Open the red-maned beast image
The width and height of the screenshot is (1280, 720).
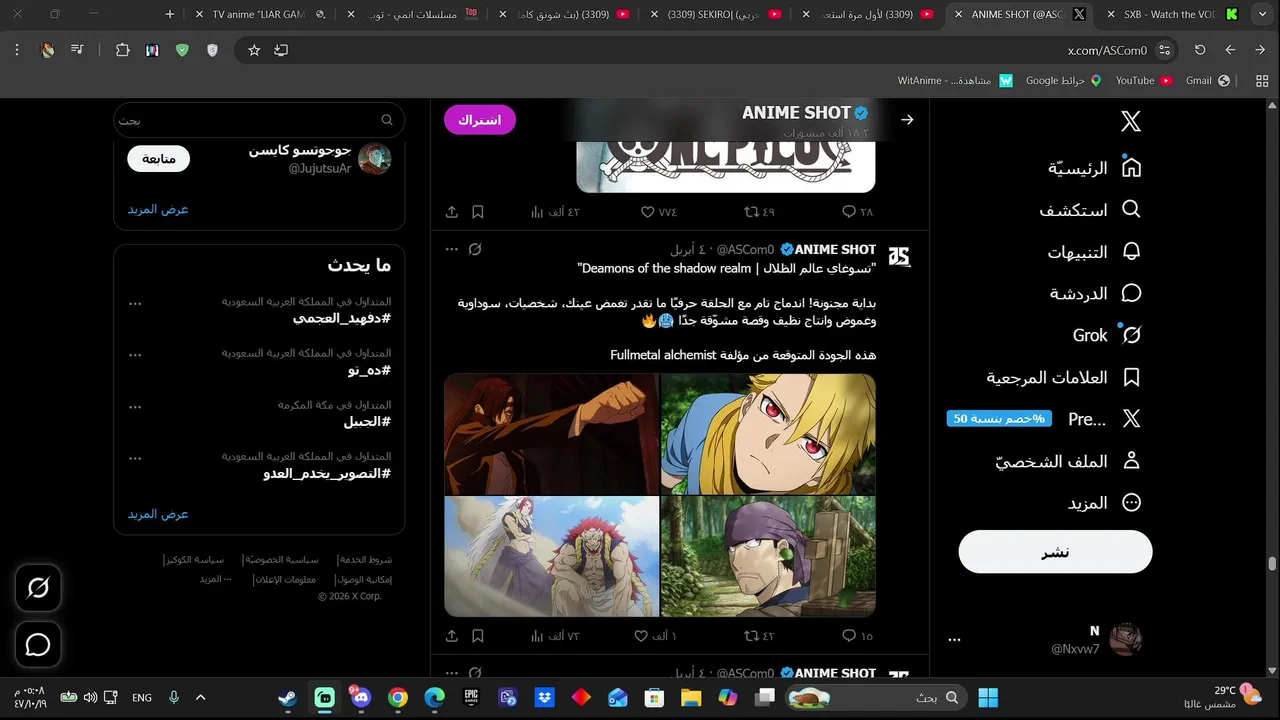point(552,556)
